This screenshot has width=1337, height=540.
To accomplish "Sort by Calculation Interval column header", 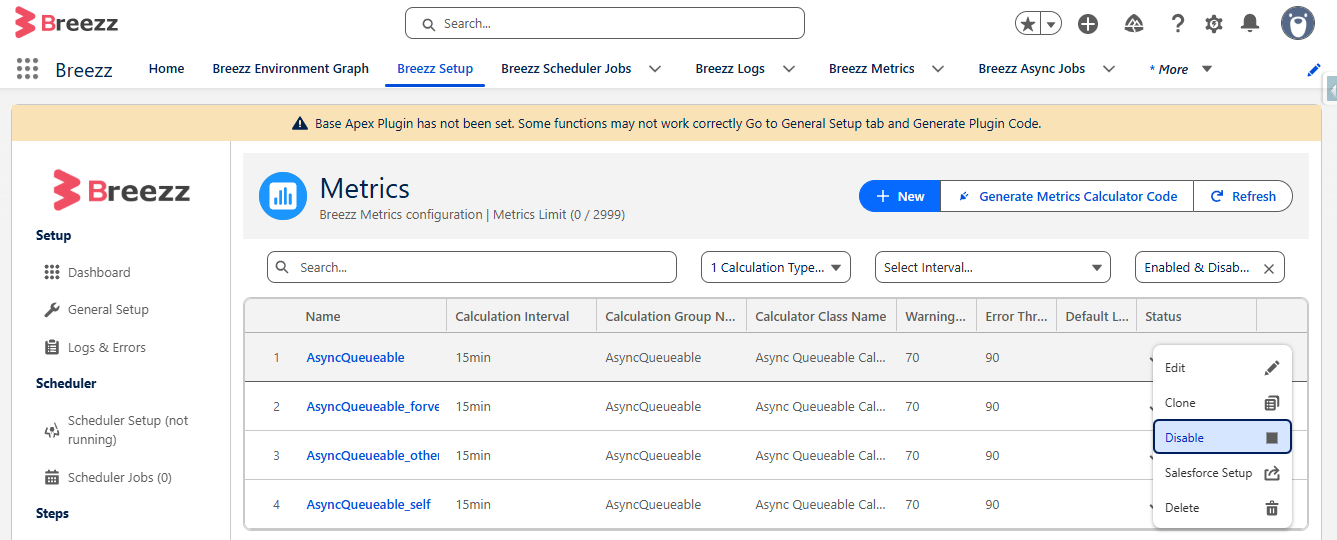I will [x=512, y=316].
